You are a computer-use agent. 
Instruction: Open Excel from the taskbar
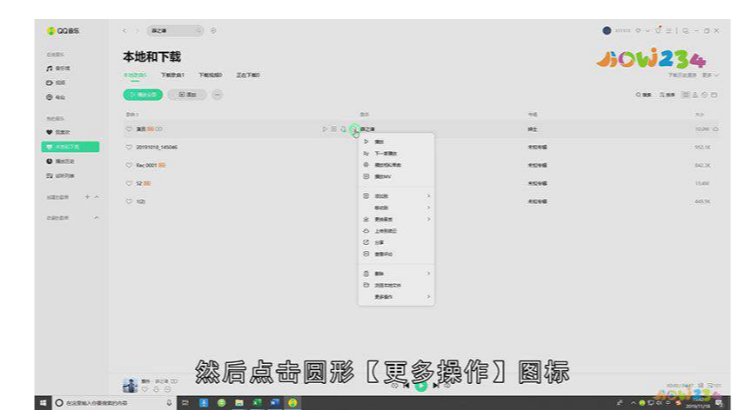pyautogui.click(x=257, y=403)
